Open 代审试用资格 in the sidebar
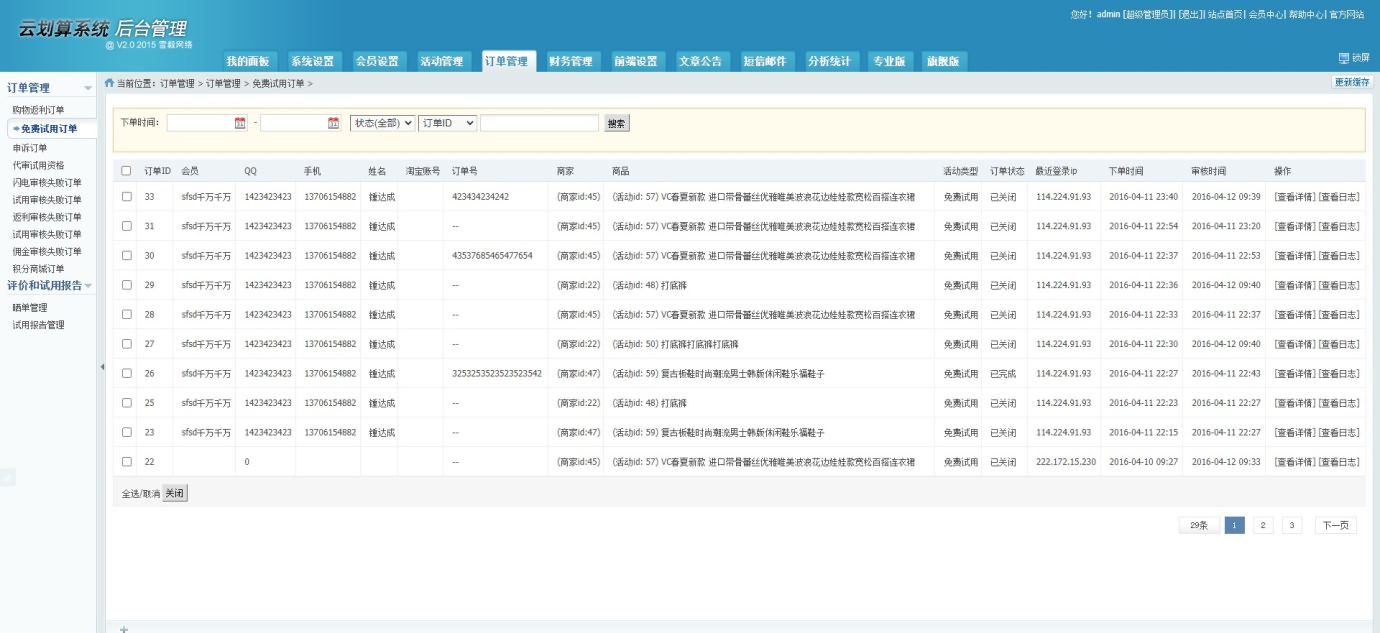 point(38,165)
